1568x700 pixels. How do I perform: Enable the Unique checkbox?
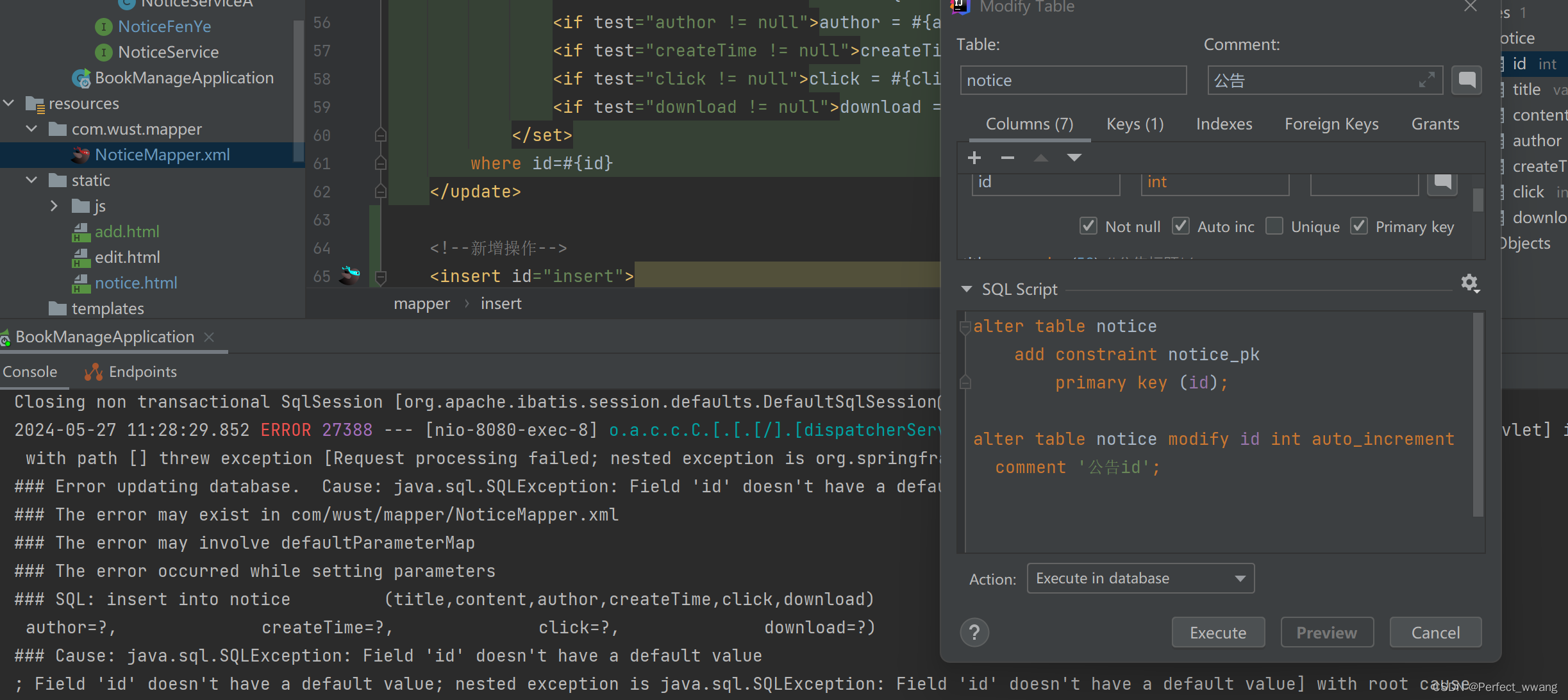(1274, 226)
